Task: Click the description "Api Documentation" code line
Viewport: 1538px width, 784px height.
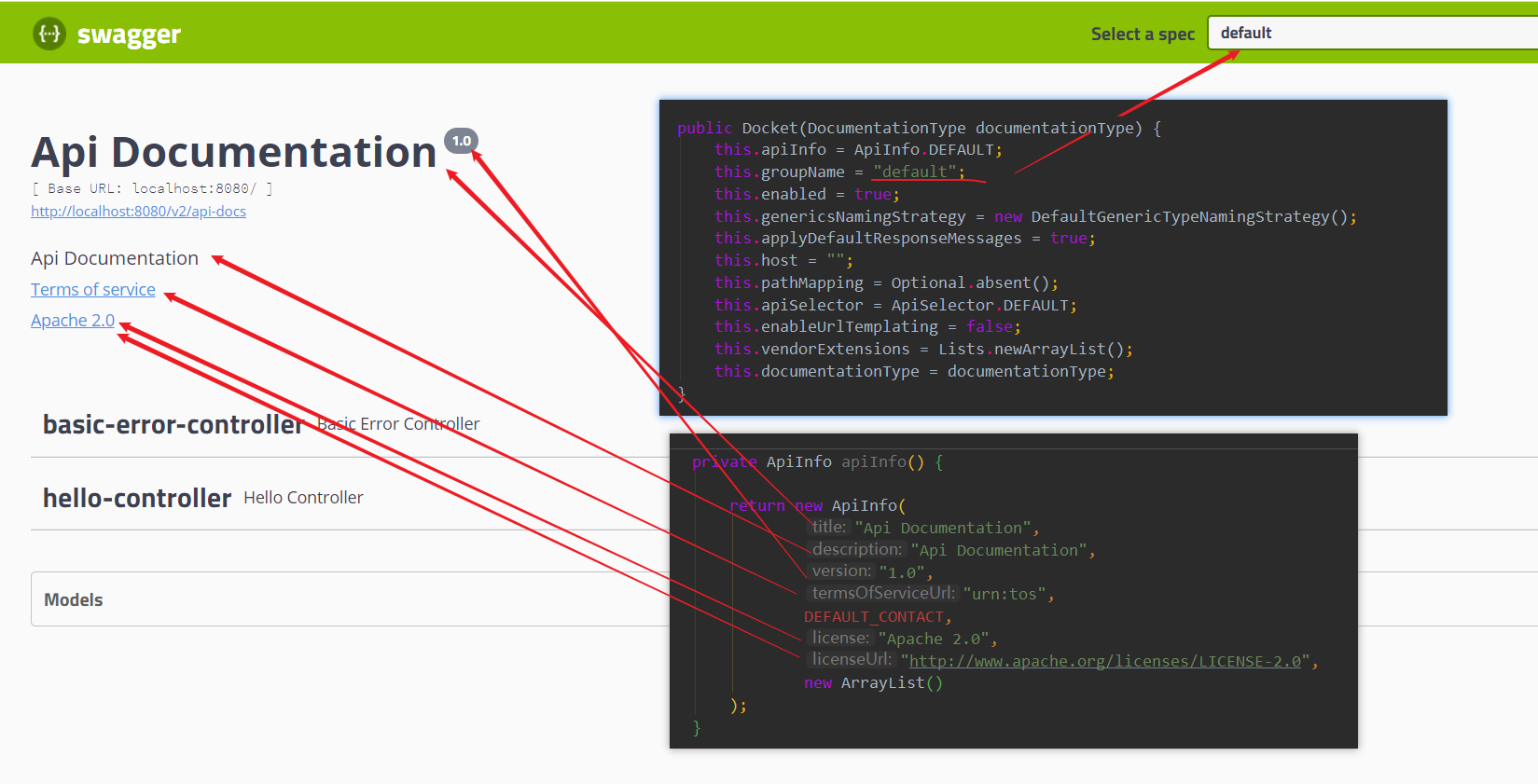Action: 951,550
